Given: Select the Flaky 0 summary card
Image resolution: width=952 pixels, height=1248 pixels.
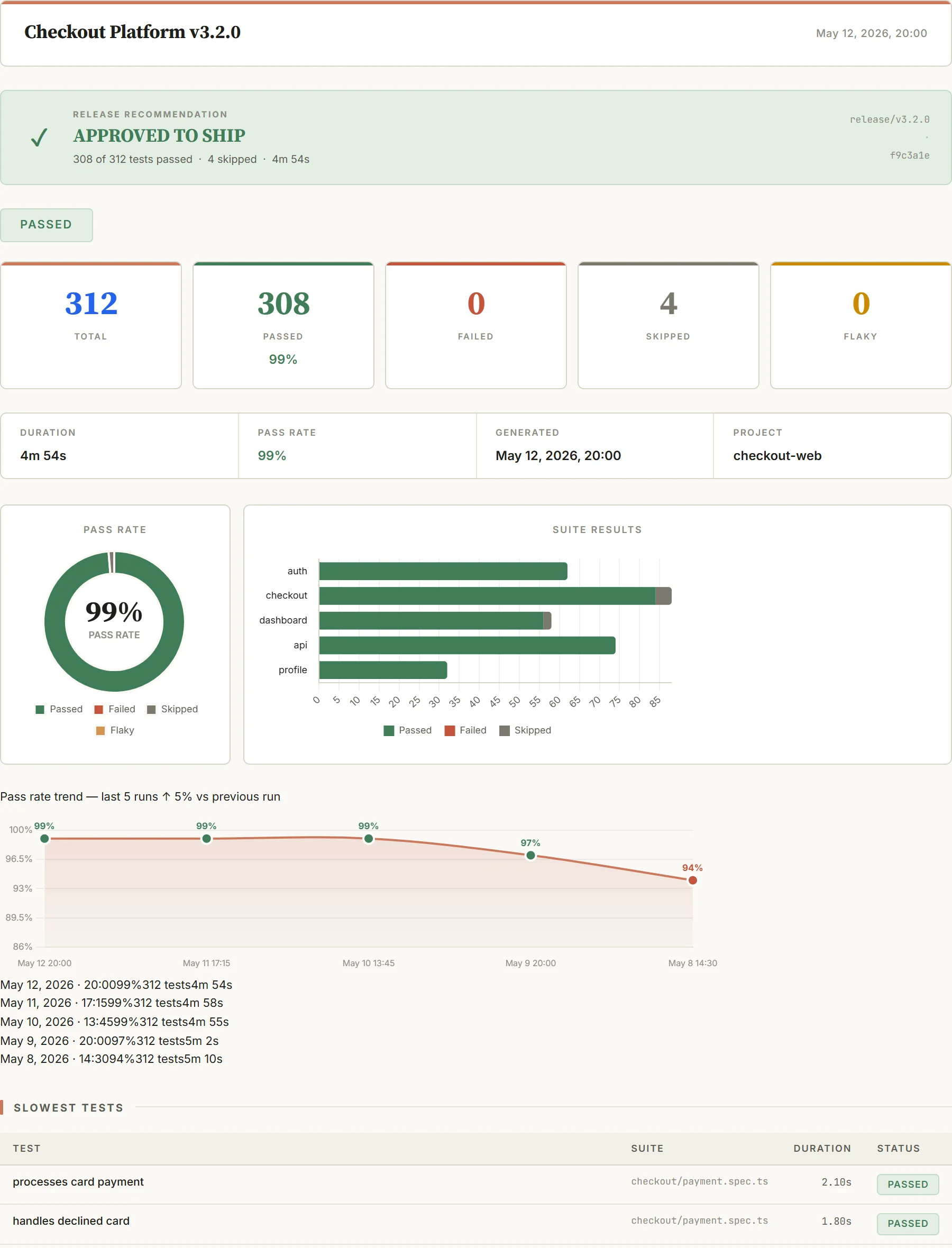Looking at the screenshot, I should point(861,325).
